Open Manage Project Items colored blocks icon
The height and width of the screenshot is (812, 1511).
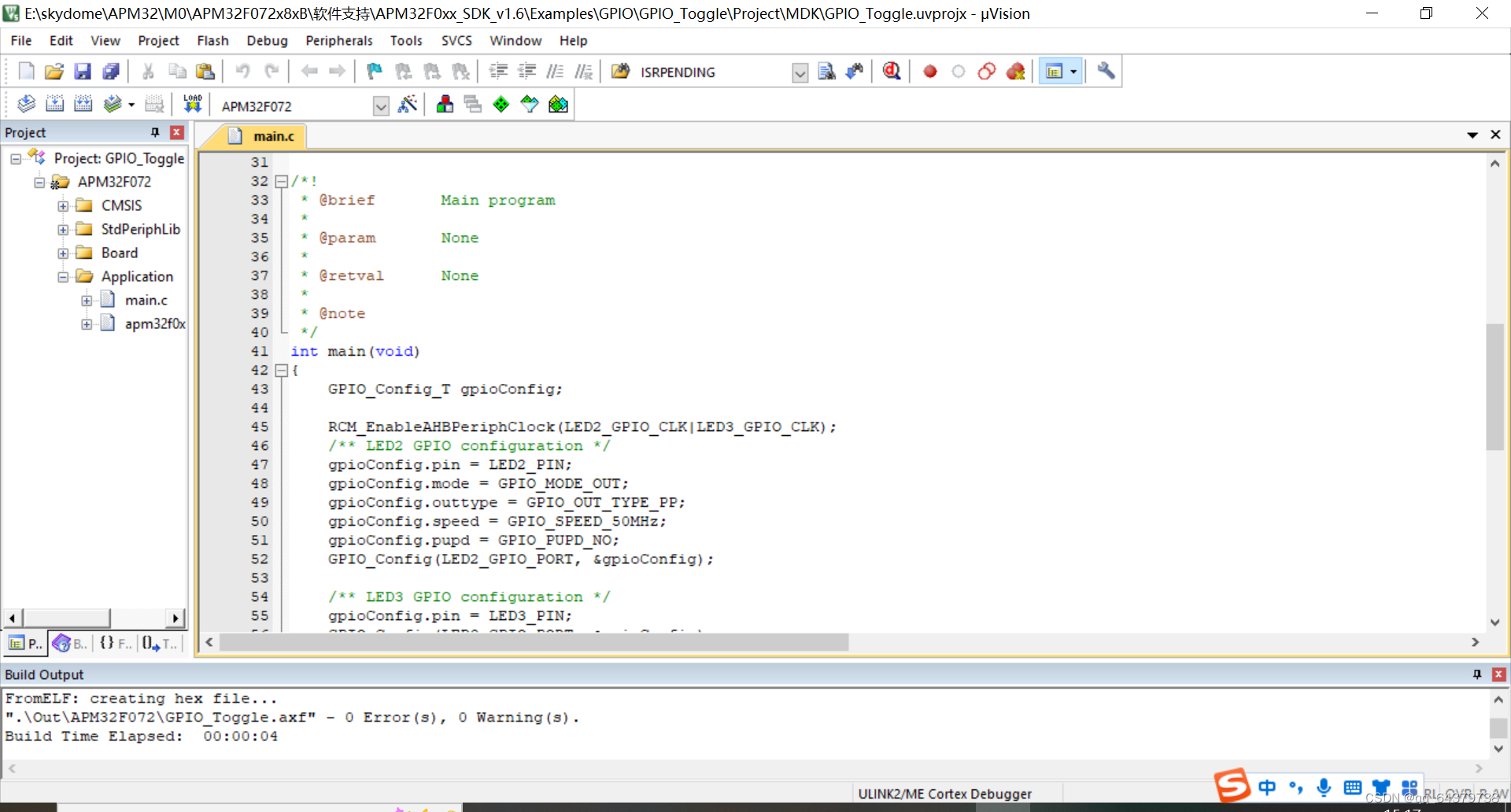coord(445,105)
